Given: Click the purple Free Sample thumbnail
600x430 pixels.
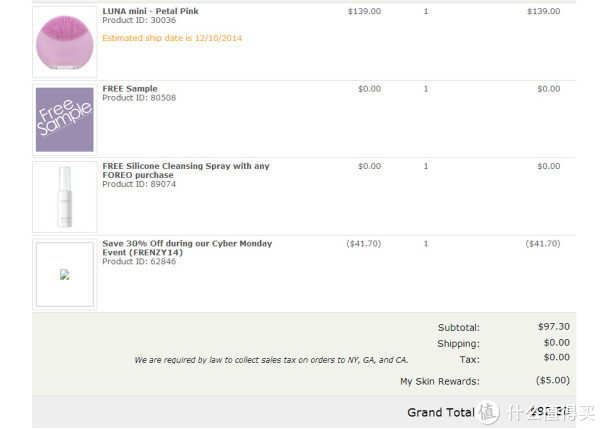Looking at the screenshot, I should click(x=65, y=120).
